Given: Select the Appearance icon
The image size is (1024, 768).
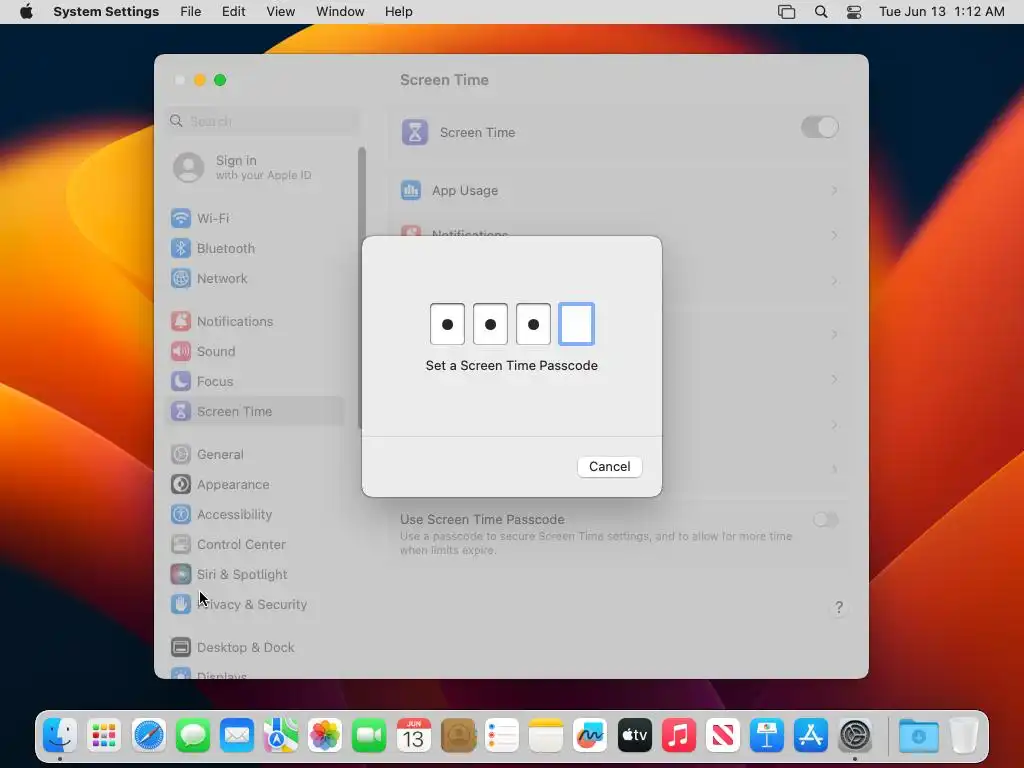Looking at the screenshot, I should pyautogui.click(x=181, y=485).
